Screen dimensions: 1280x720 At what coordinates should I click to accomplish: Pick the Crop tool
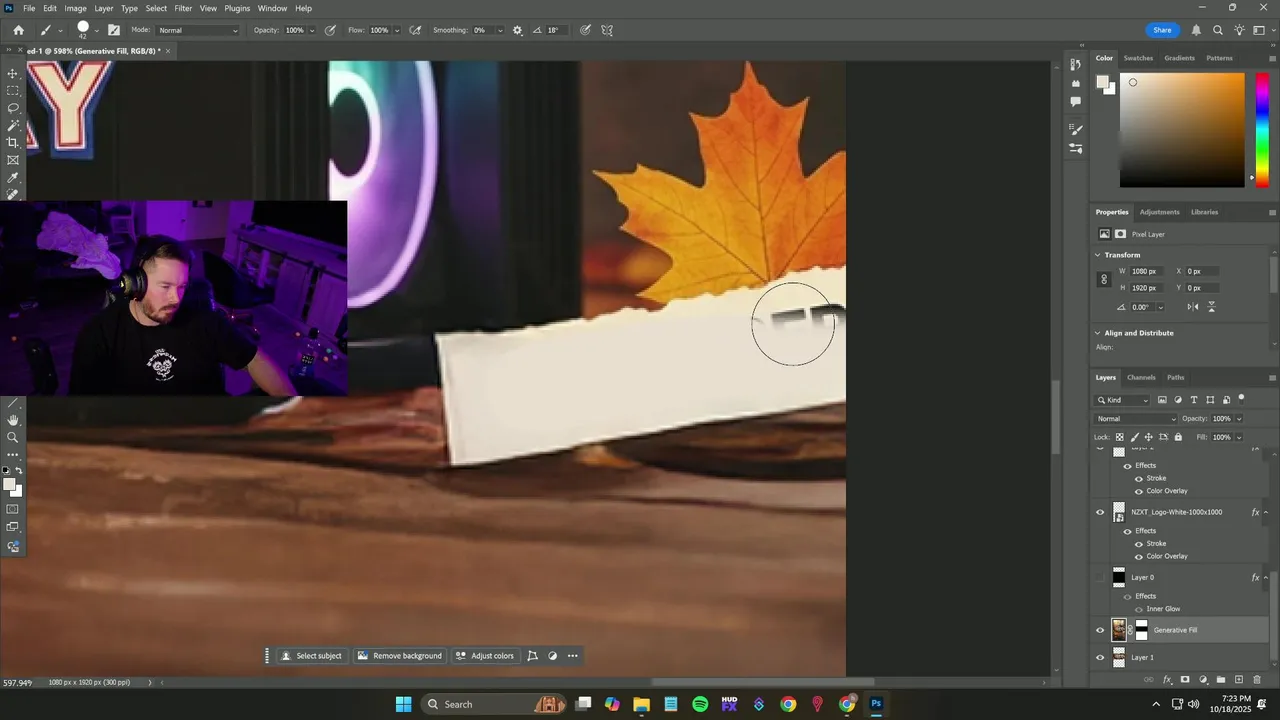pyautogui.click(x=13, y=143)
